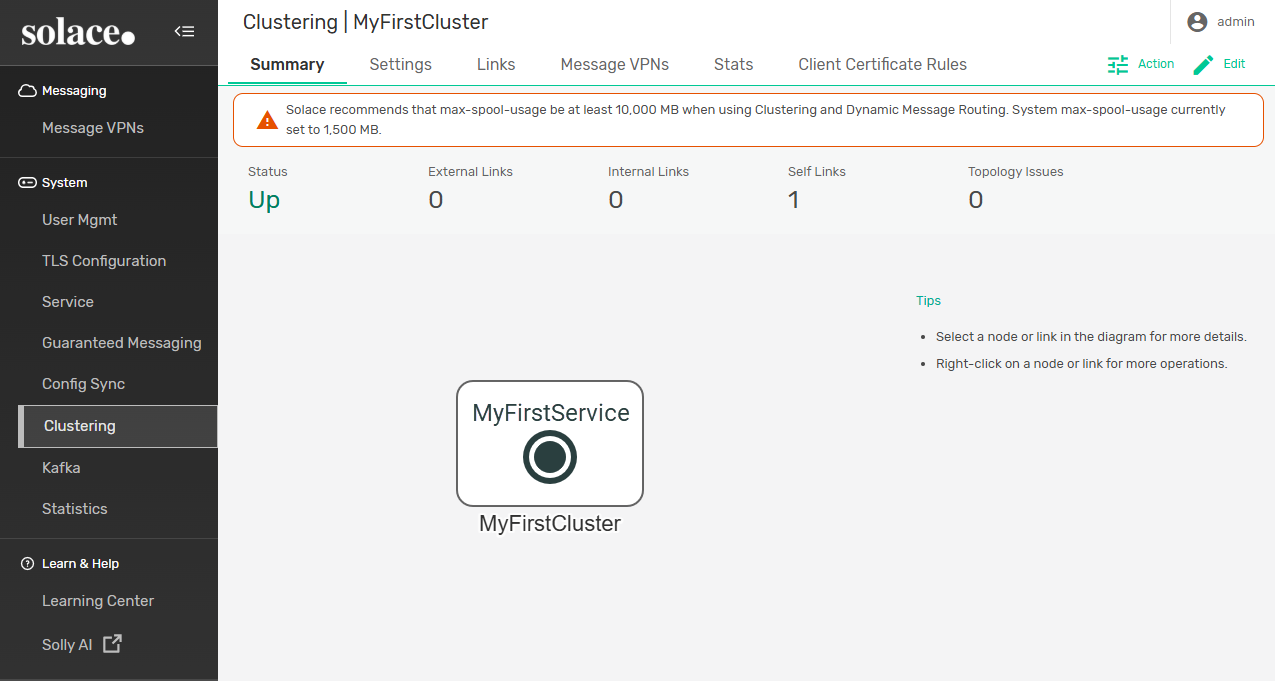Open the admin user account icon
Screen dimensions: 1275x681
(x=1197, y=22)
